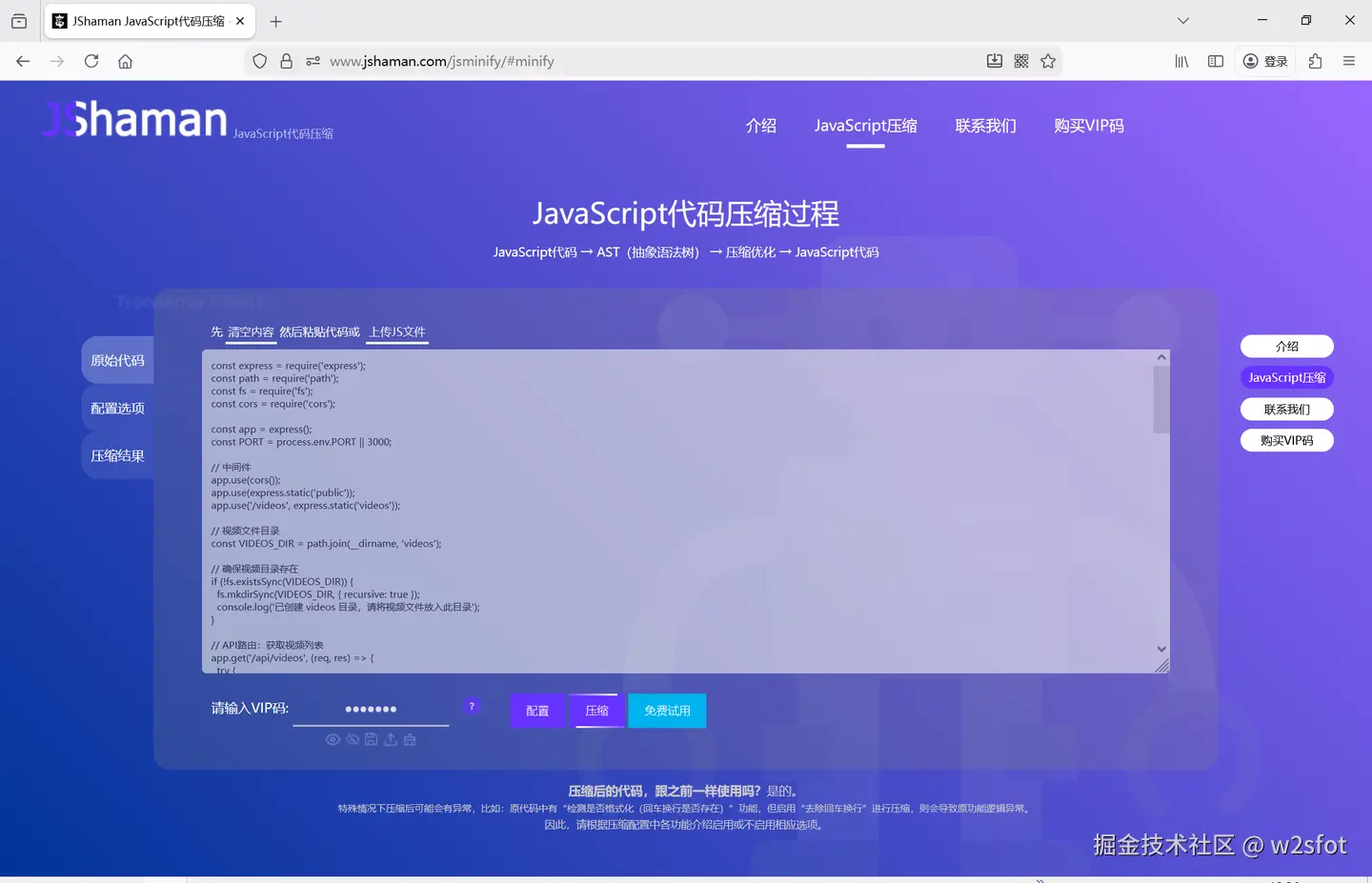Click the site security padlock icon
Screen dimensions: 1372x883
coord(286,61)
